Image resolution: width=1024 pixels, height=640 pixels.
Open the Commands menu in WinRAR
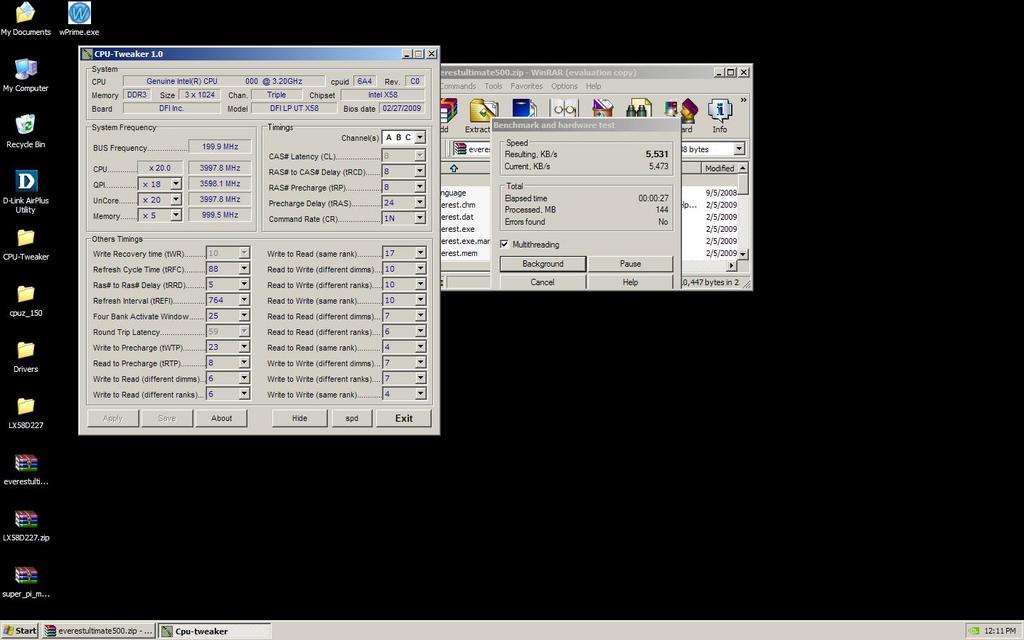pos(458,86)
